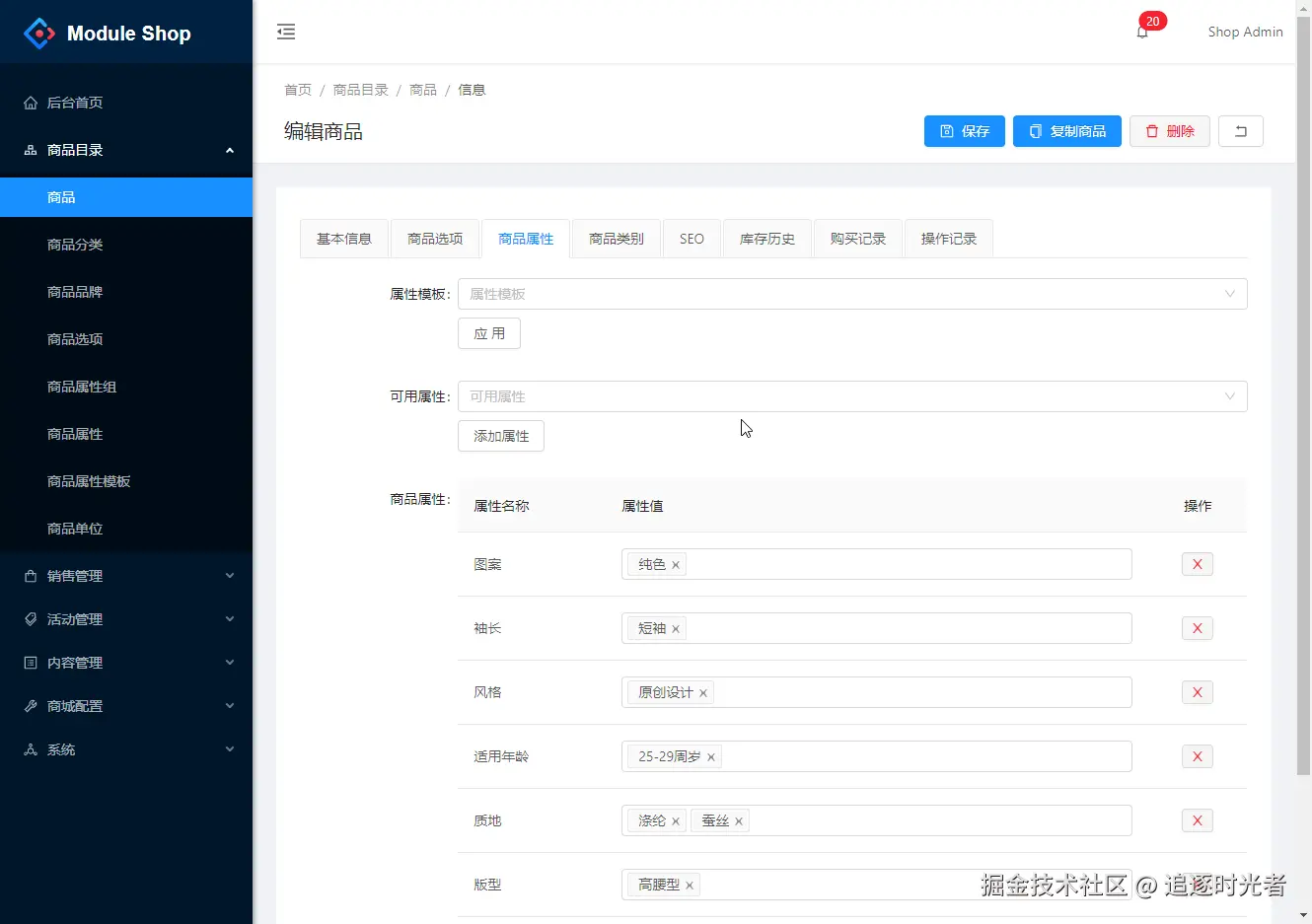Expand the 活动管理 sidebar menu
Image resolution: width=1312 pixels, height=924 pixels.
tap(126, 619)
